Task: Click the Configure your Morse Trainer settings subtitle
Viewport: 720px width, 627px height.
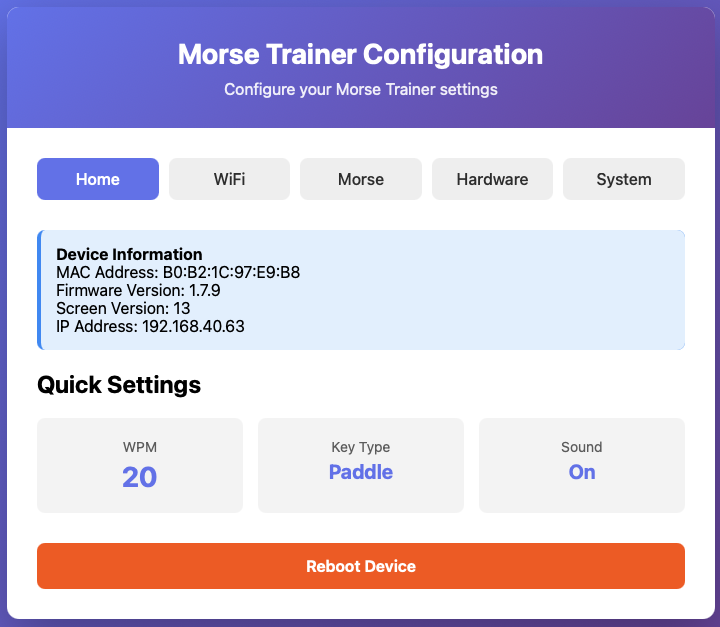Action: pyautogui.click(x=360, y=89)
